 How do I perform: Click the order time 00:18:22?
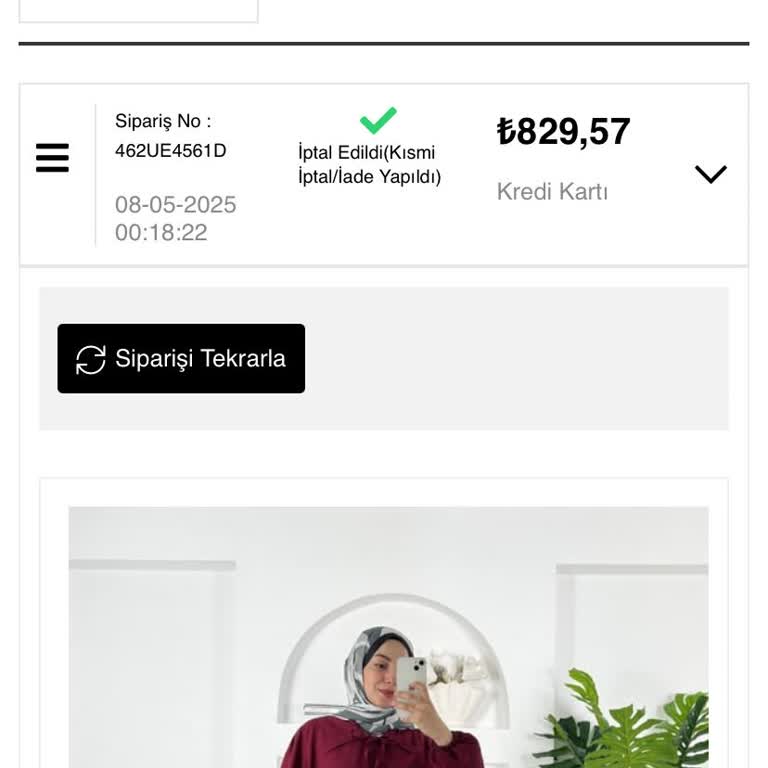161,233
